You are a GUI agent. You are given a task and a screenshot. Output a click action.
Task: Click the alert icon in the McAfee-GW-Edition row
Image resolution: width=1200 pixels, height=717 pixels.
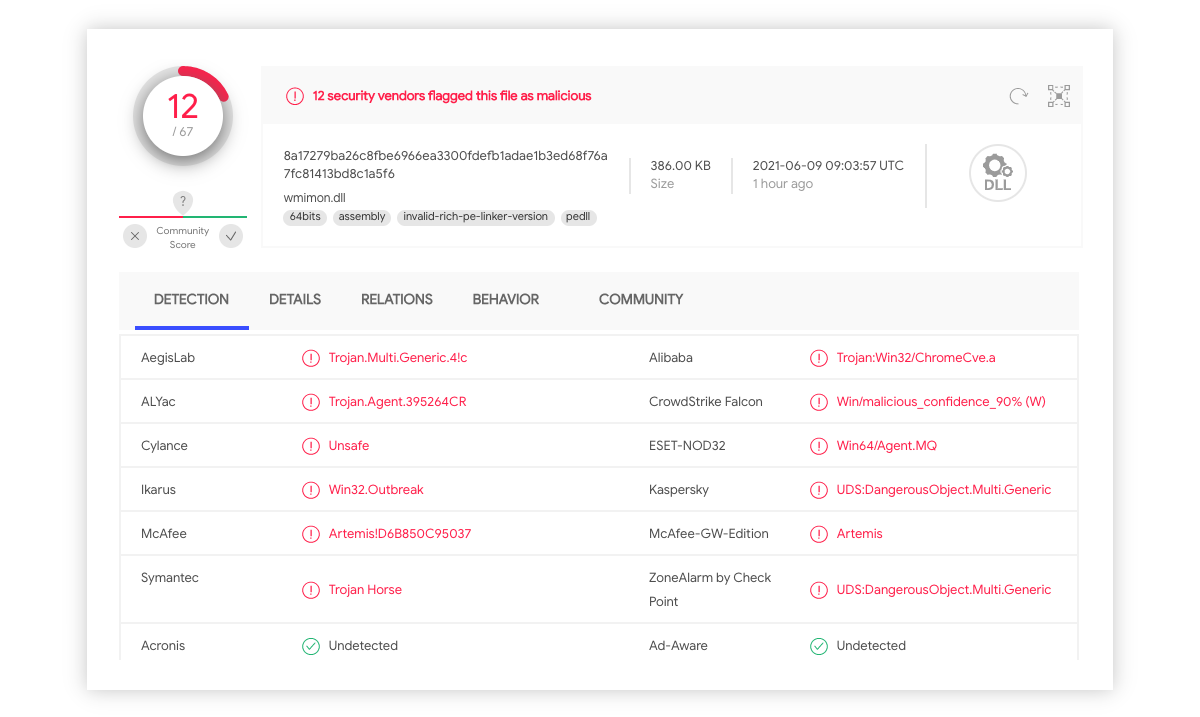(819, 534)
